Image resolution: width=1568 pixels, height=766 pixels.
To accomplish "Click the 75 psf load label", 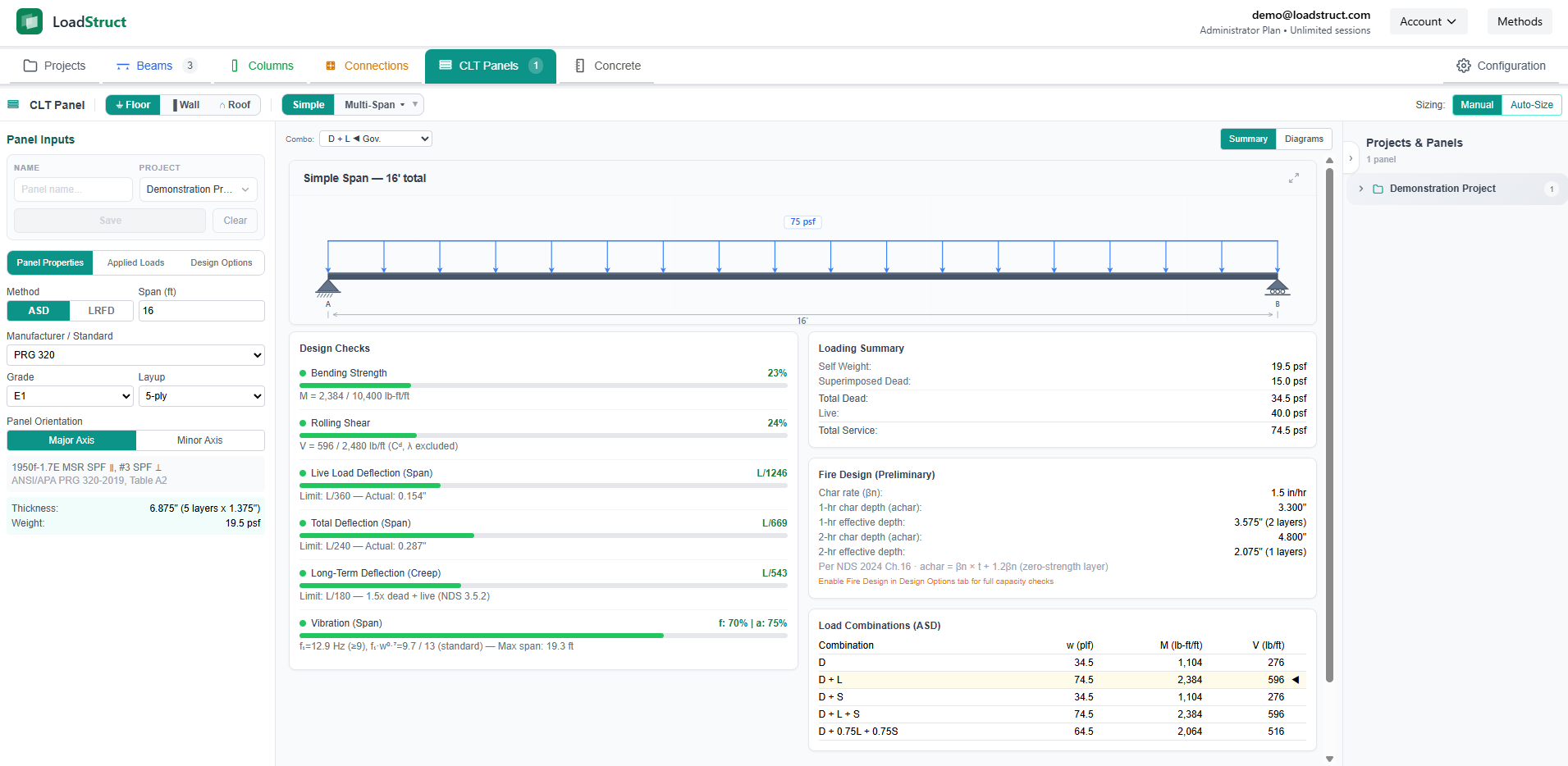I will point(802,221).
